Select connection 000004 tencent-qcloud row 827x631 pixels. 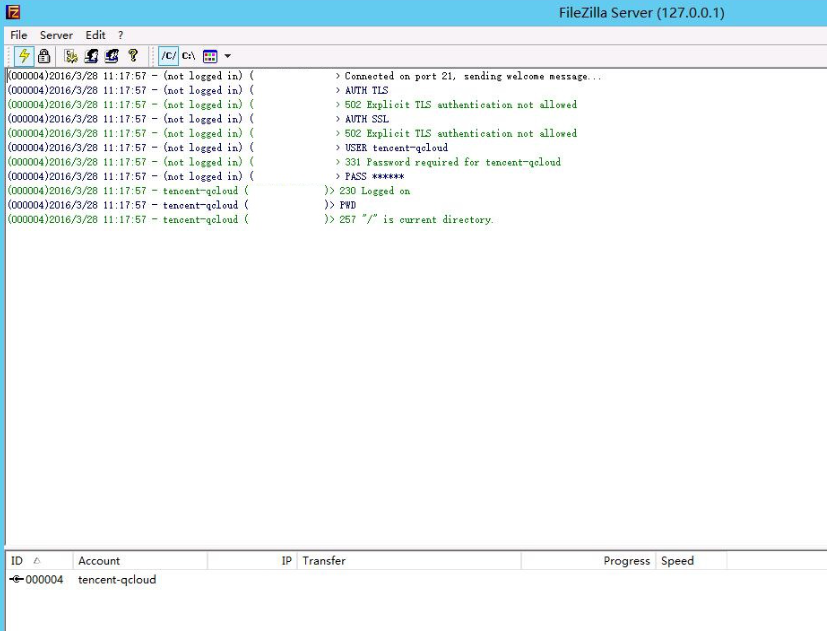coord(90,580)
